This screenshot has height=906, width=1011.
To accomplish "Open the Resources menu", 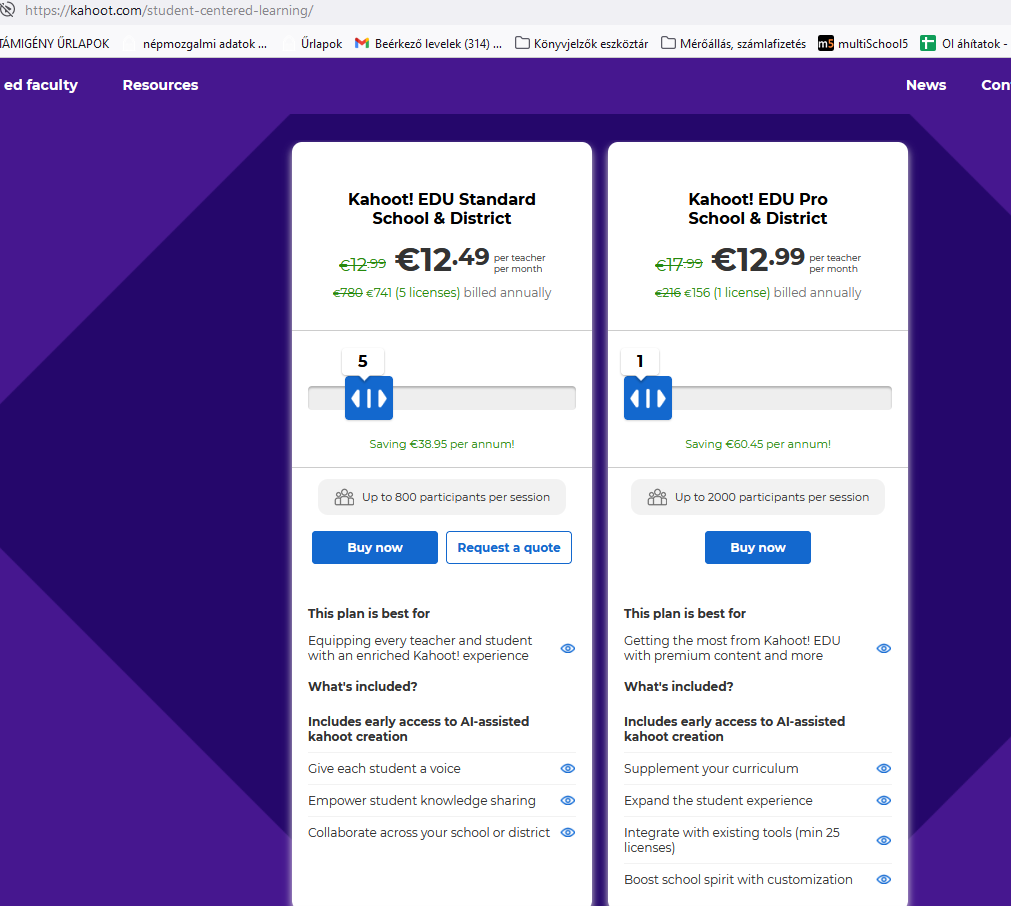I will click(x=161, y=85).
